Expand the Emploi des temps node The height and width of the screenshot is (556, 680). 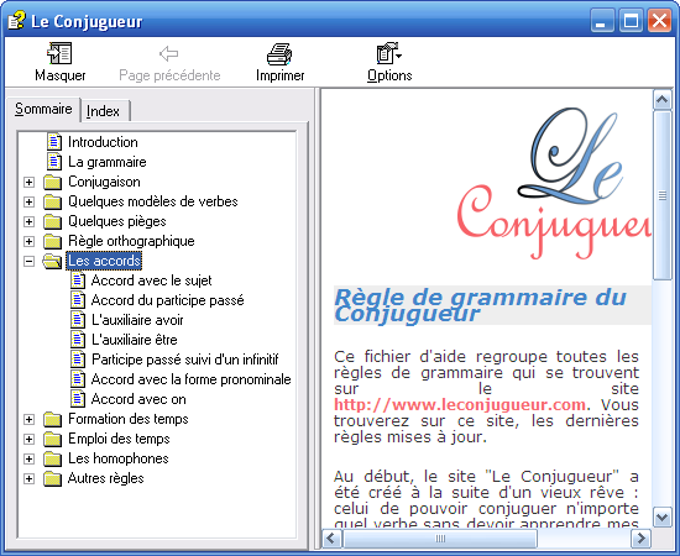(x=29, y=439)
